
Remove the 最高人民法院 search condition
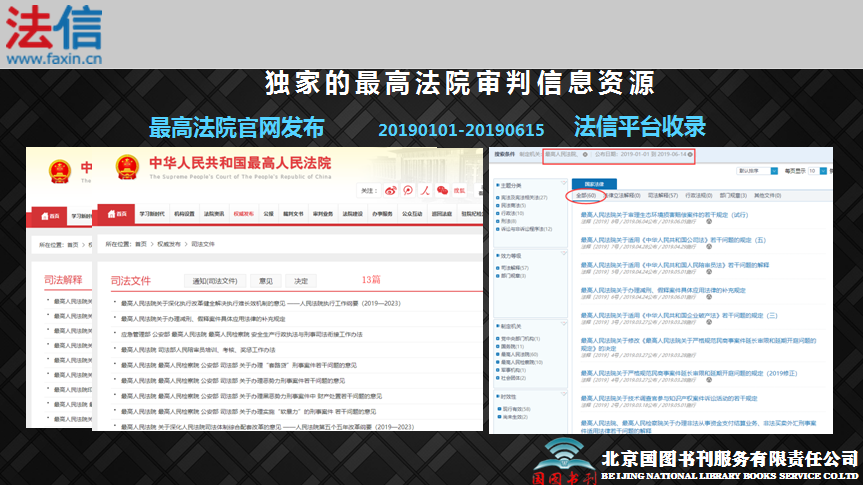coord(585,155)
